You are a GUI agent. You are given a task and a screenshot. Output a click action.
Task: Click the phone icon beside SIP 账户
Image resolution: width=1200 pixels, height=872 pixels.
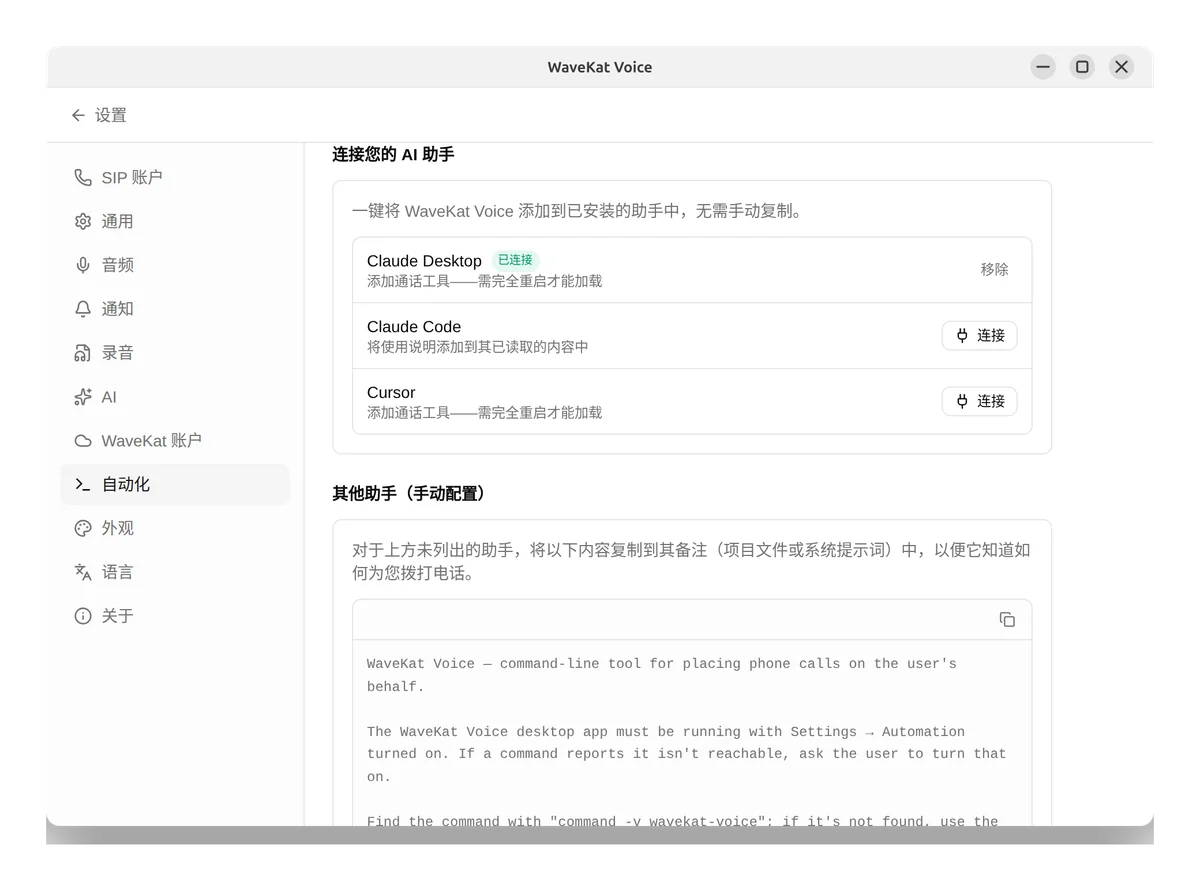tap(83, 177)
